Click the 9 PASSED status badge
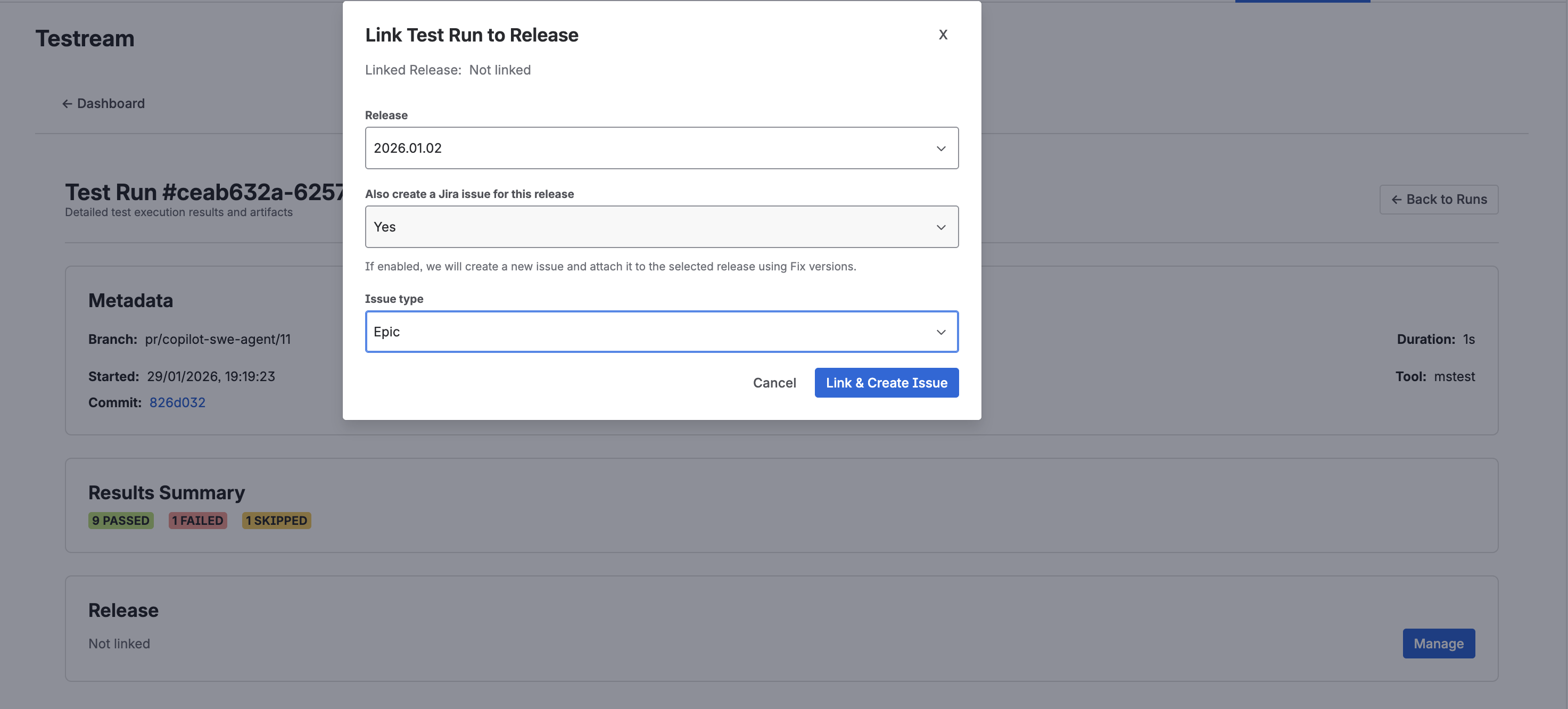This screenshot has height=709, width=1568. tap(120, 521)
